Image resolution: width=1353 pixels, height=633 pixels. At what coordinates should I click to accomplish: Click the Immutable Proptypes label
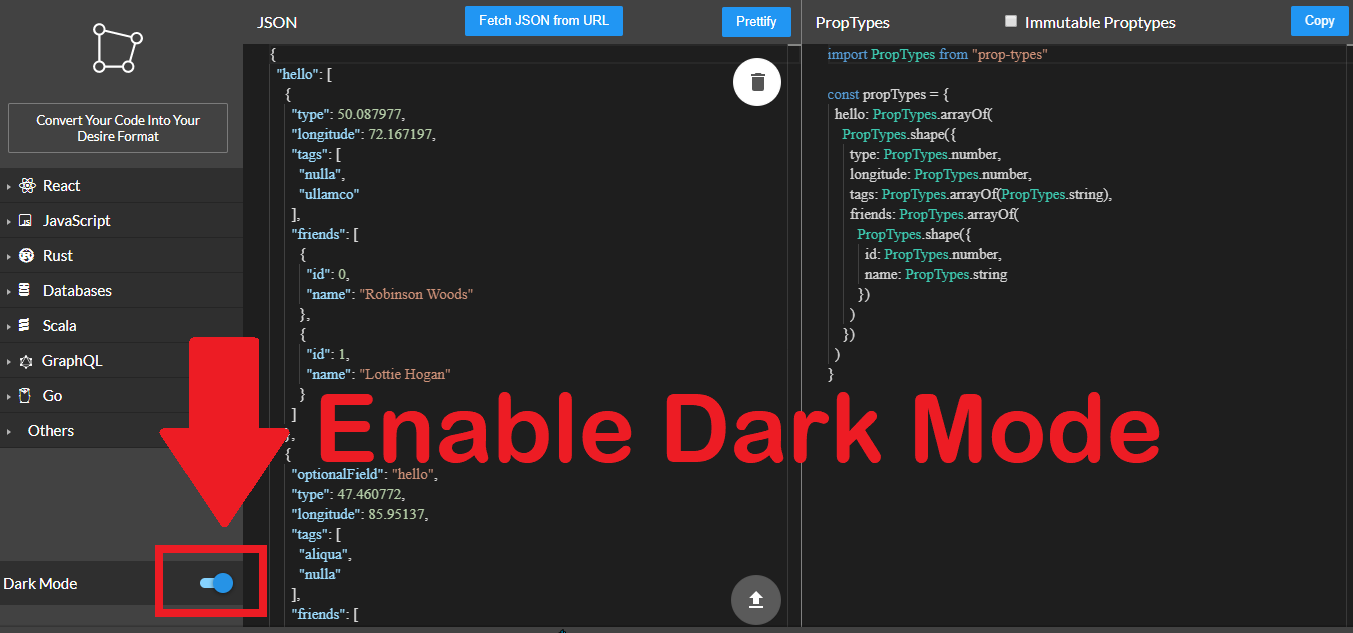pyautogui.click(x=1100, y=22)
